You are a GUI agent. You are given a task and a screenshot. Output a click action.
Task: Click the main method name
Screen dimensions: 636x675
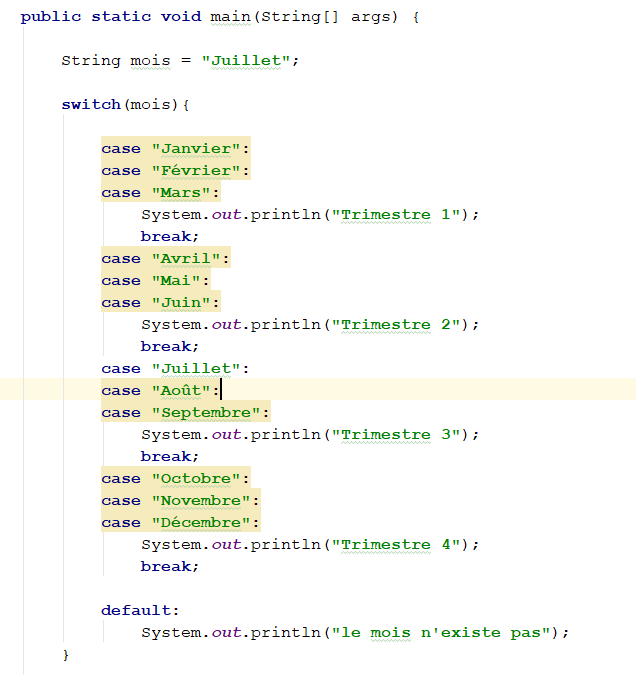pos(230,17)
